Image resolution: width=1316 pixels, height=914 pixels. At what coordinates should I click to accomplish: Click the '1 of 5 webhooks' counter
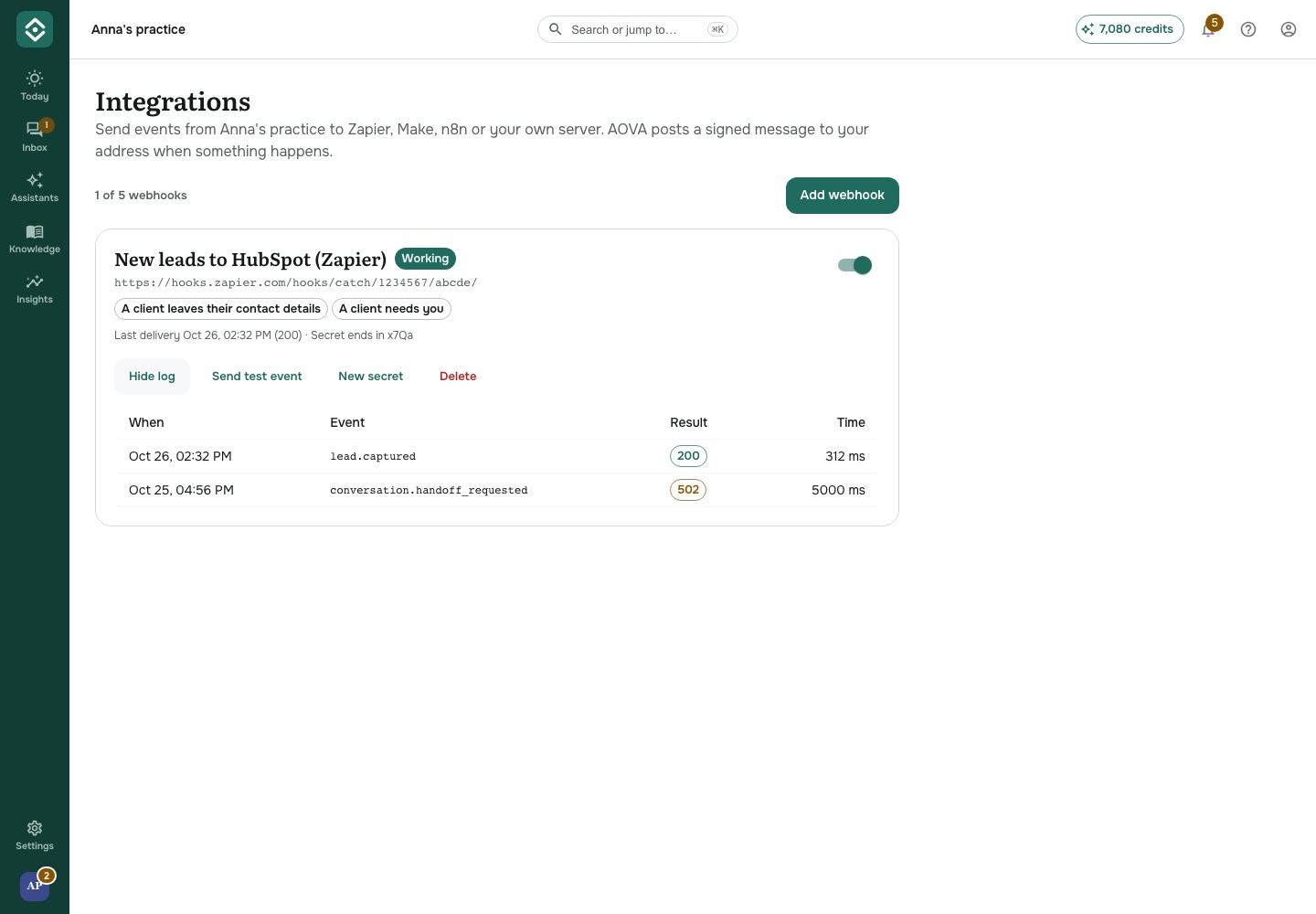point(141,196)
